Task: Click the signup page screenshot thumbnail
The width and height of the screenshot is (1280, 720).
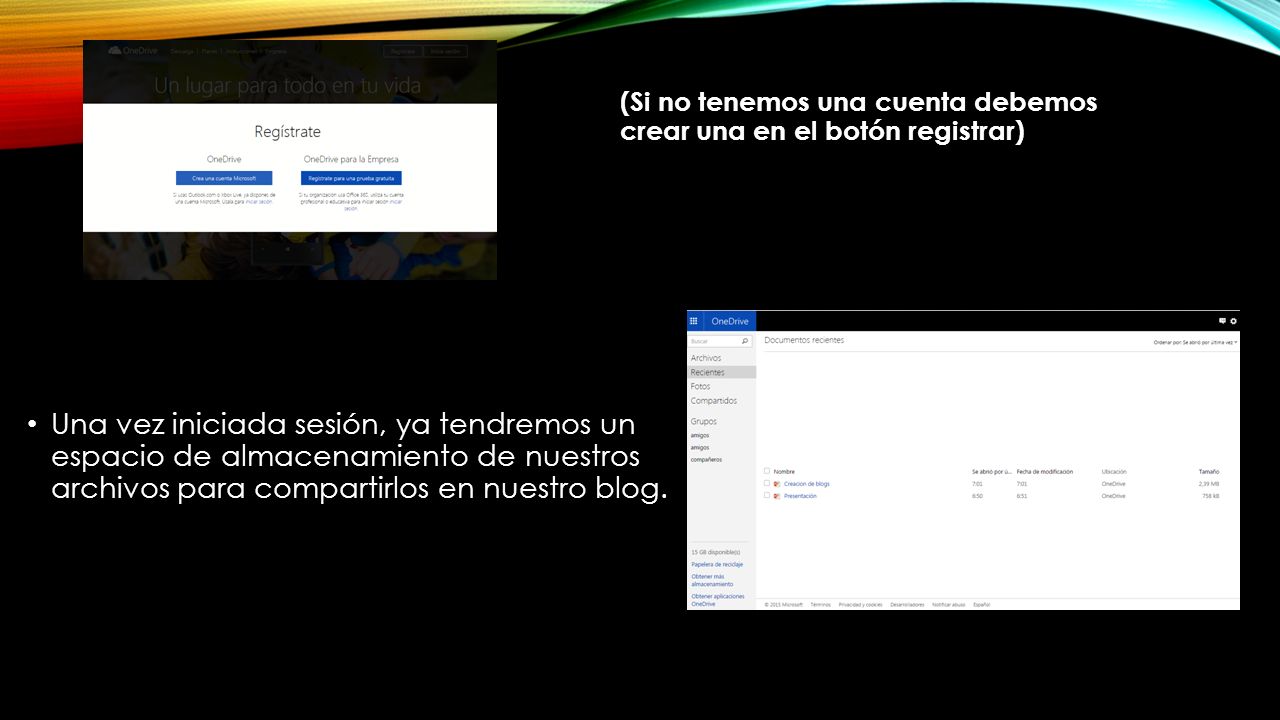Action: click(x=290, y=160)
